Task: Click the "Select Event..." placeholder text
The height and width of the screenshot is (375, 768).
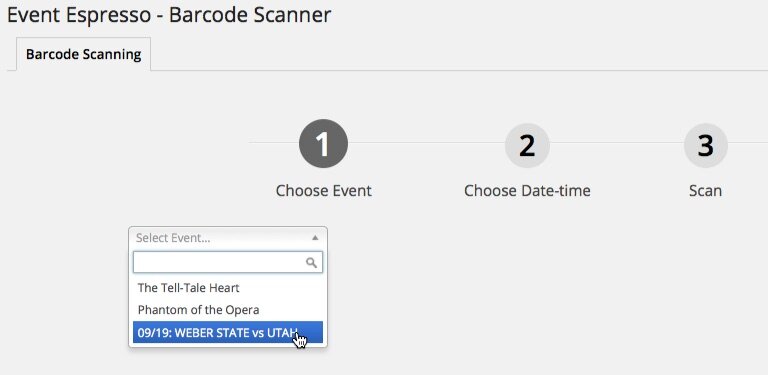Action: tap(173, 238)
